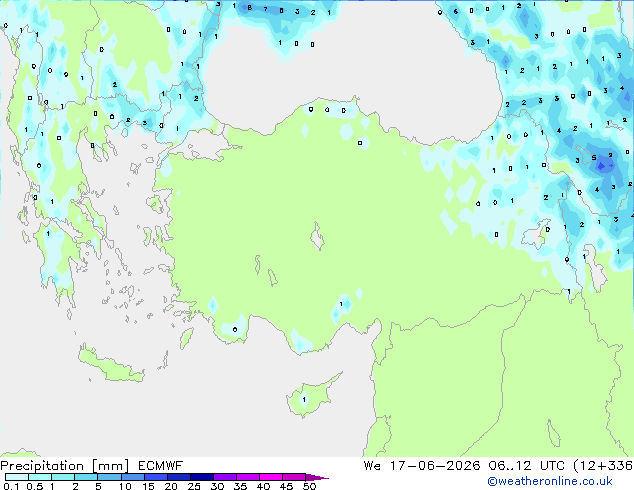Click the '(12+336' forecast offset text

603,466
